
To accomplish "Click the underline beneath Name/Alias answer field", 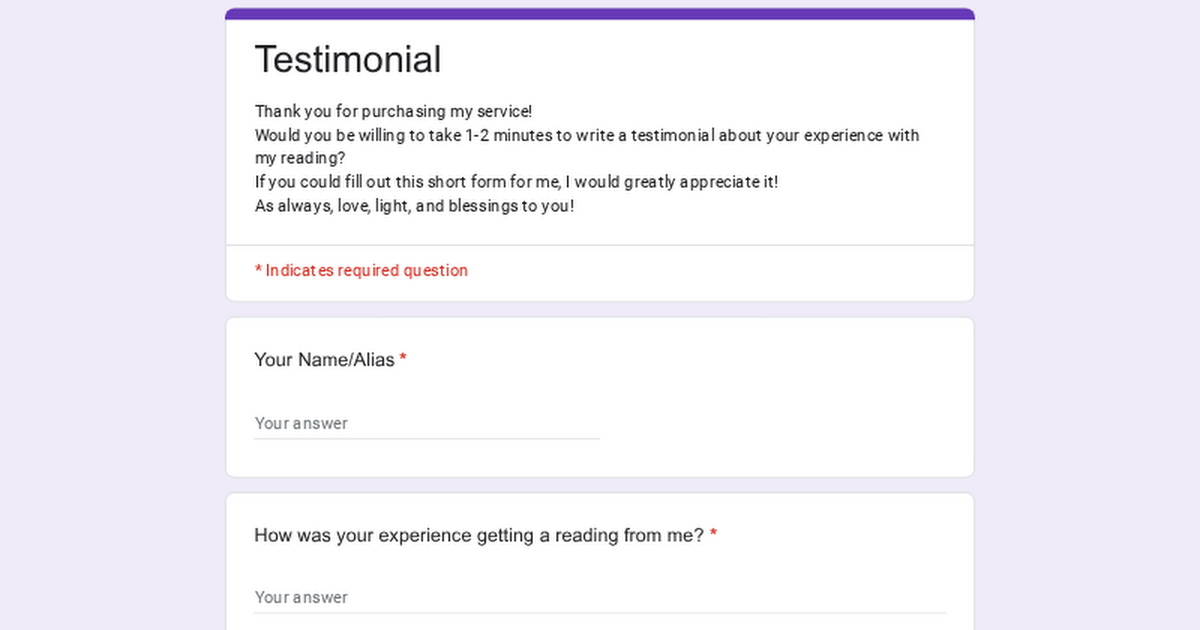I will coord(426,439).
